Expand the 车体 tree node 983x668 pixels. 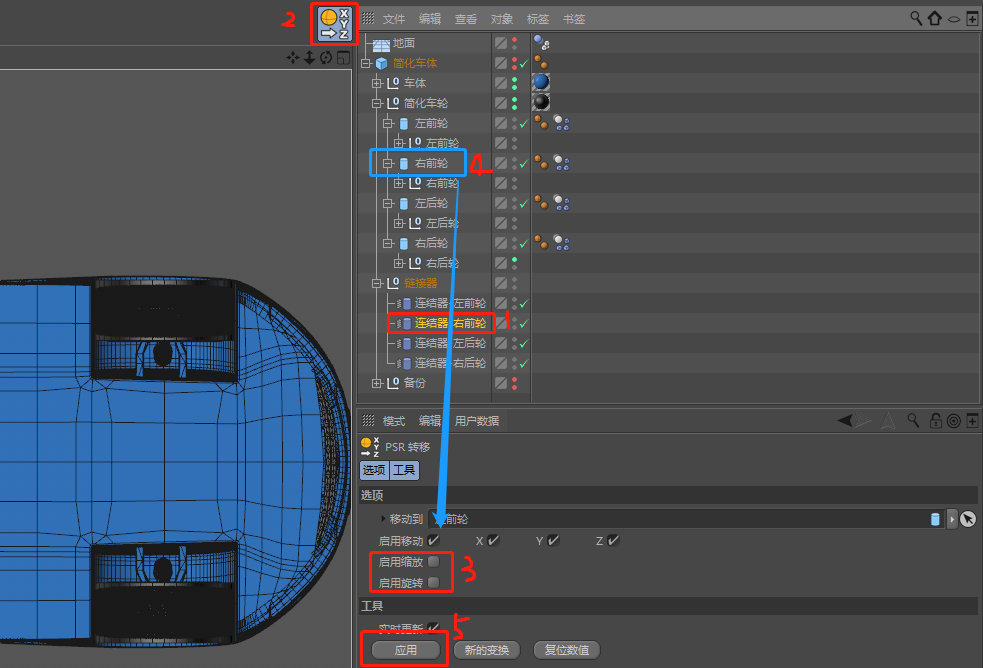click(376, 83)
